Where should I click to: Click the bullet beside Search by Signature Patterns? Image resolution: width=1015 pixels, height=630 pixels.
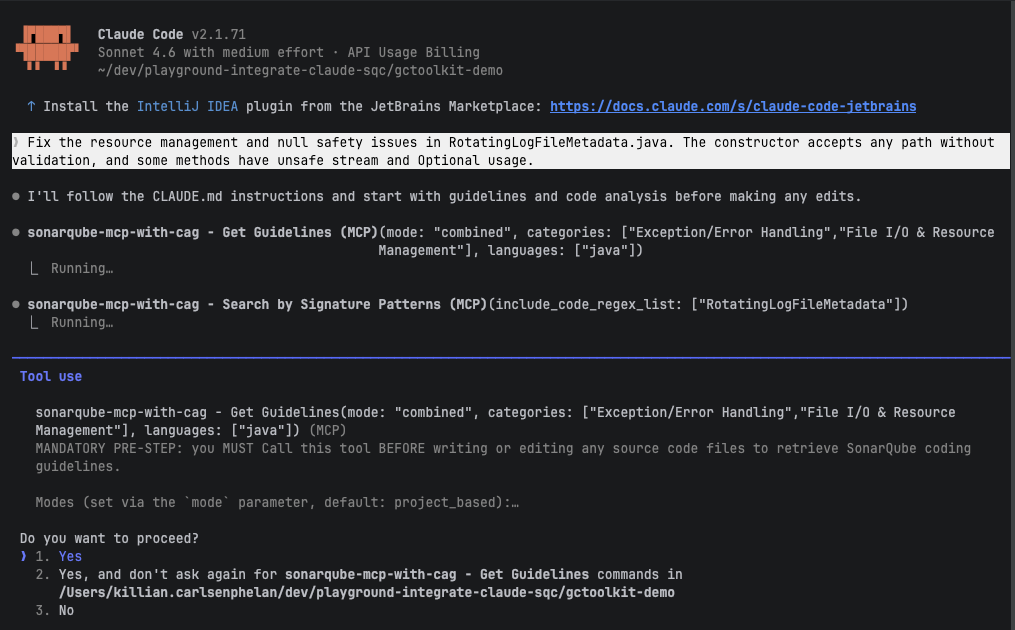(16, 304)
